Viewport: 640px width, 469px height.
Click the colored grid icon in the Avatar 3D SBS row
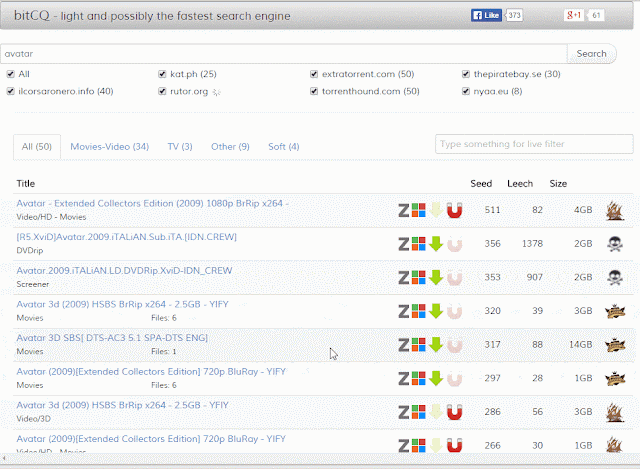point(418,345)
